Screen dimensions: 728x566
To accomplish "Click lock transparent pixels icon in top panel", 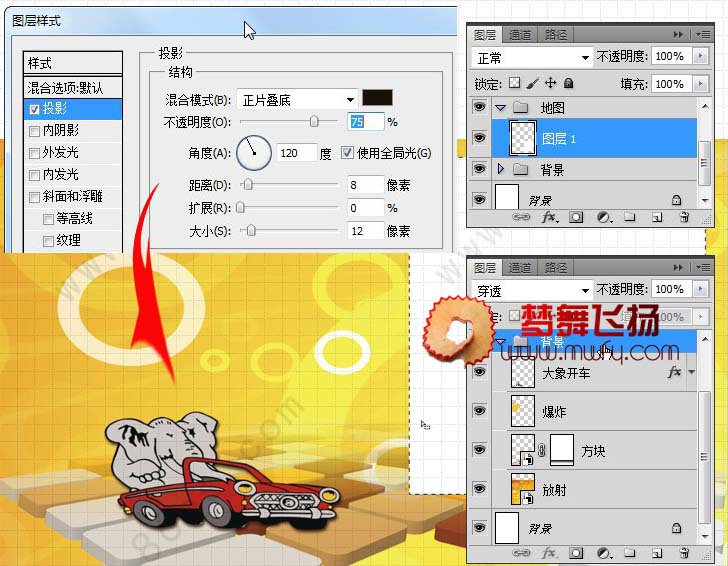I will point(514,83).
